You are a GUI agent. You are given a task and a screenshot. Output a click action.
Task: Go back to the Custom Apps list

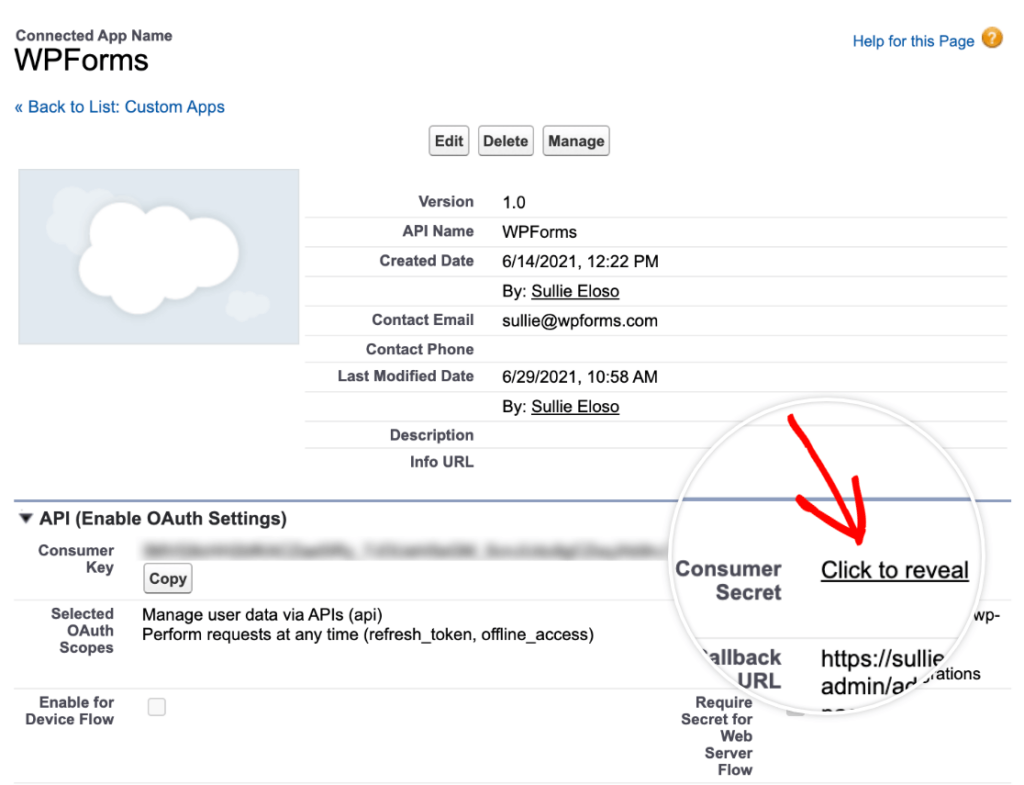coord(120,107)
